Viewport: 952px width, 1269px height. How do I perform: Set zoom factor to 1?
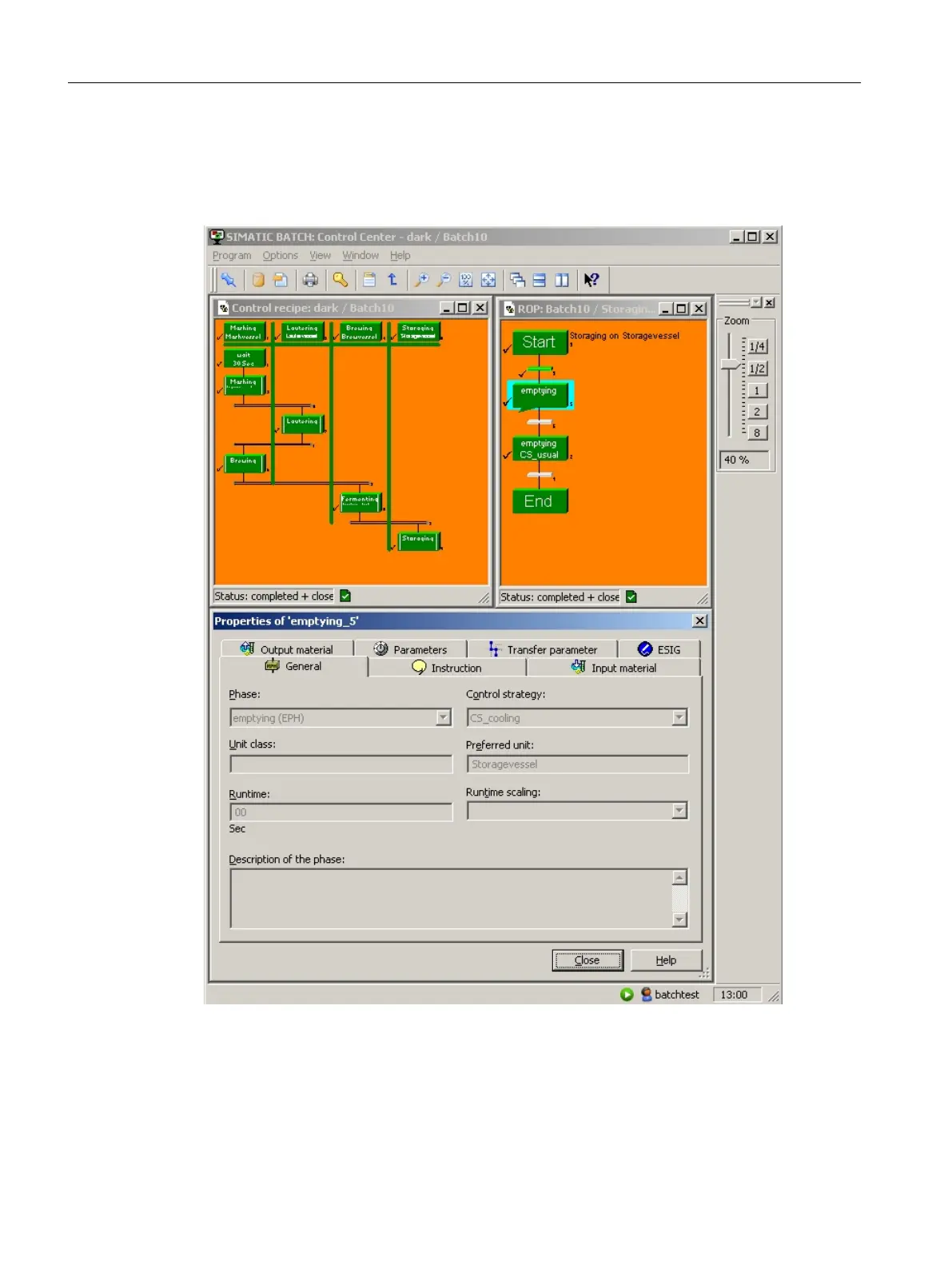pos(758,390)
